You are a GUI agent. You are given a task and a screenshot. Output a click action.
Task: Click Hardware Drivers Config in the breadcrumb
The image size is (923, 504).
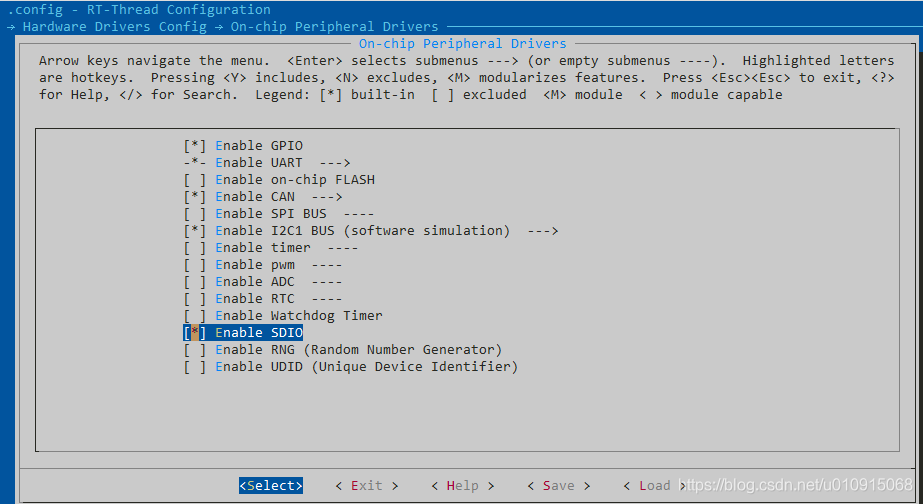(x=115, y=26)
